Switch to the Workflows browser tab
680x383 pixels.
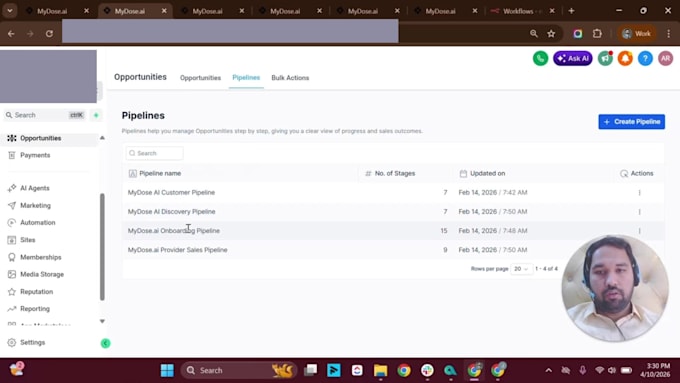(x=517, y=11)
